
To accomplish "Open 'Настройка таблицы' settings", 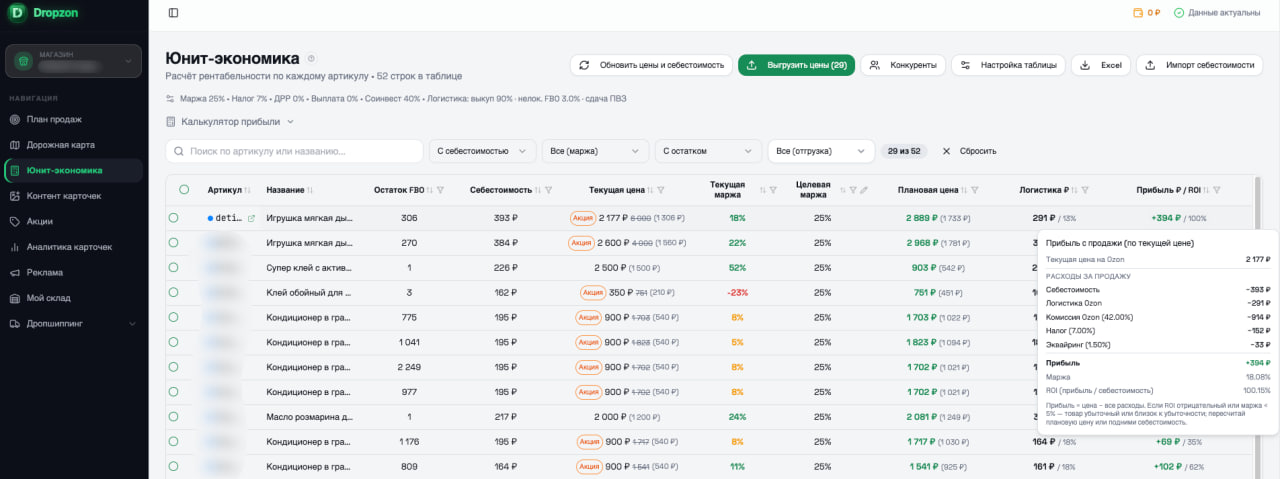I will [x=1008, y=65].
